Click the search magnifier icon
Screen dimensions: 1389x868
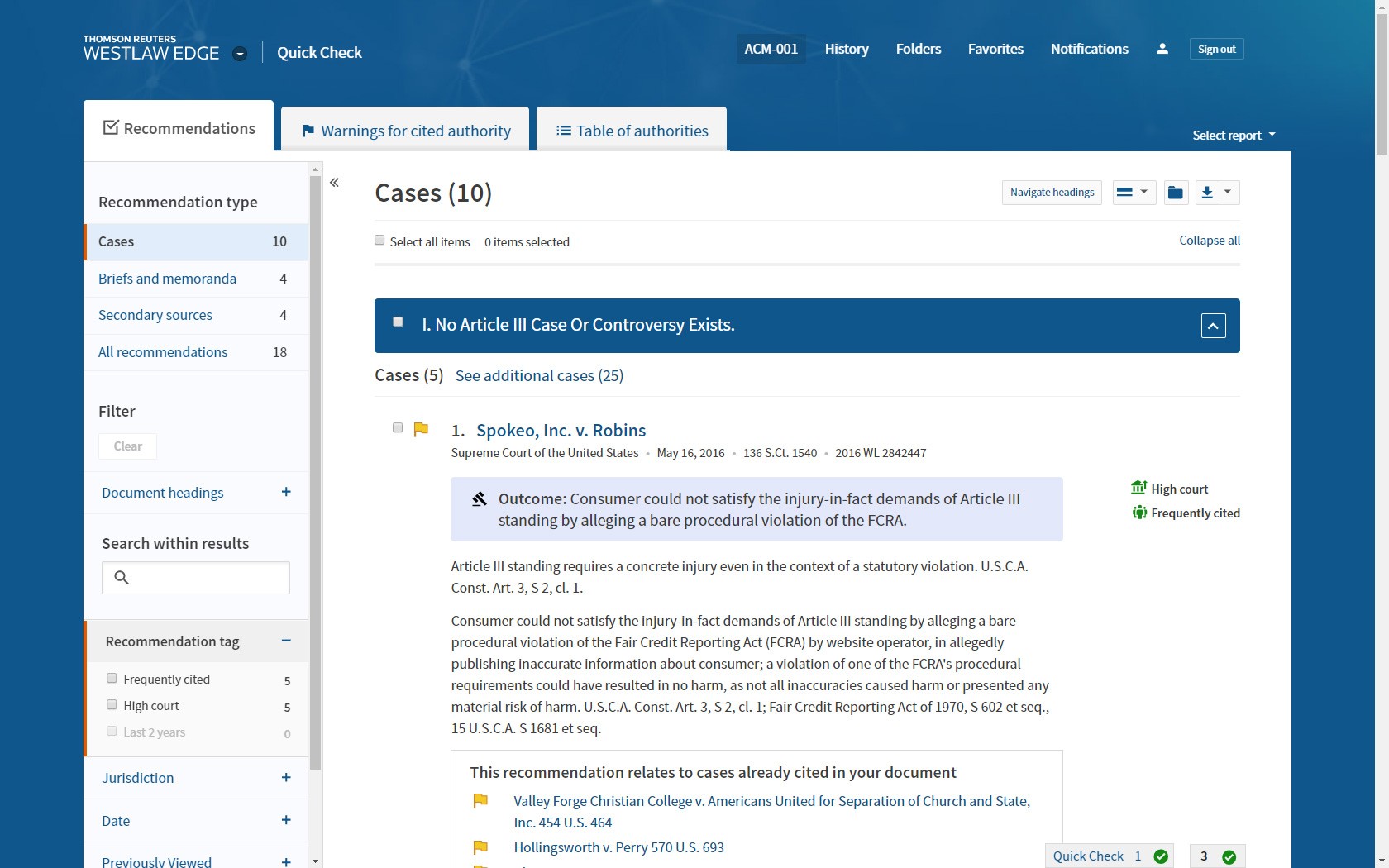(x=122, y=578)
